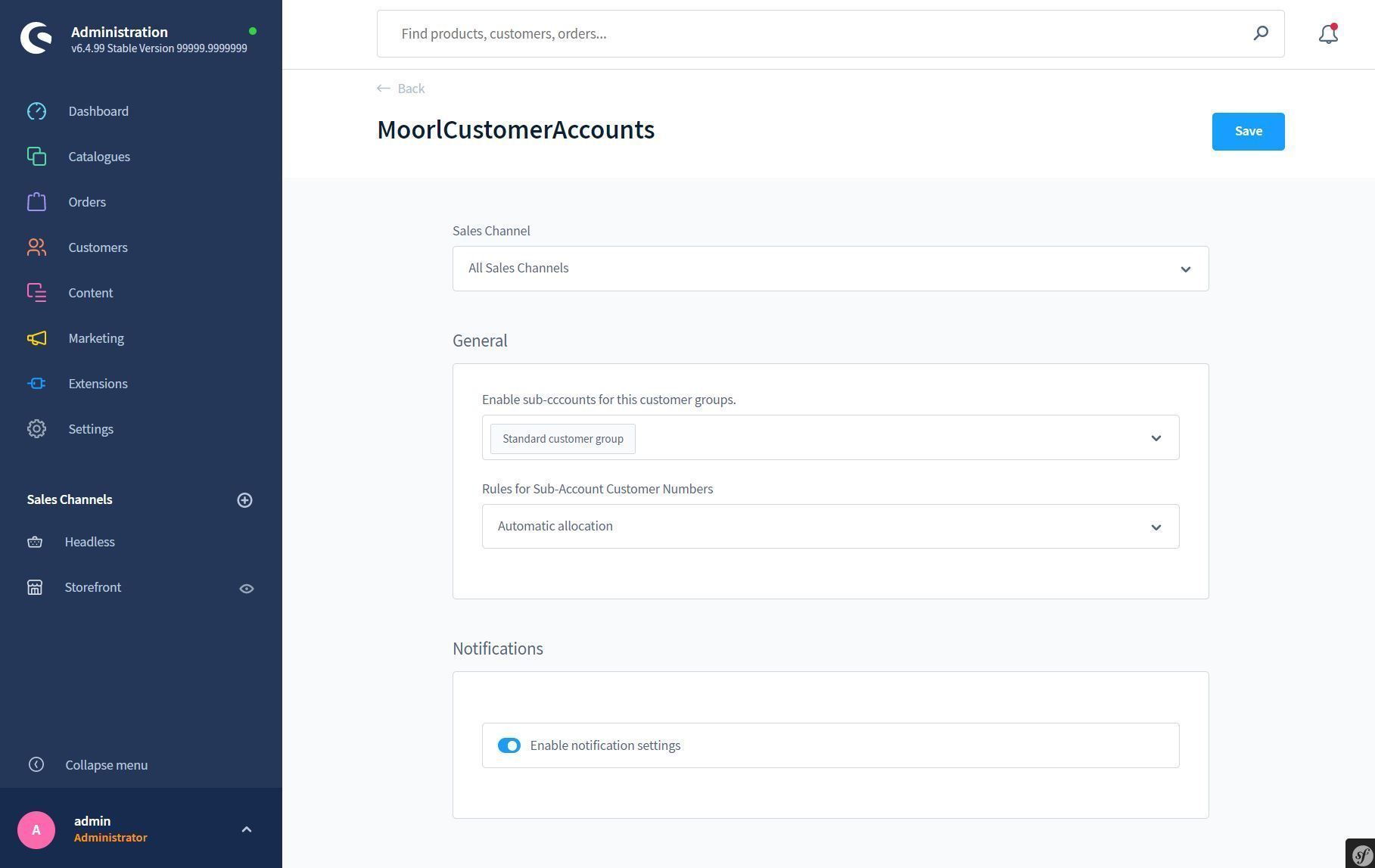Toggle Enable notification settings switch
Image resolution: width=1375 pixels, height=868 pixels.
click(509, 745)
